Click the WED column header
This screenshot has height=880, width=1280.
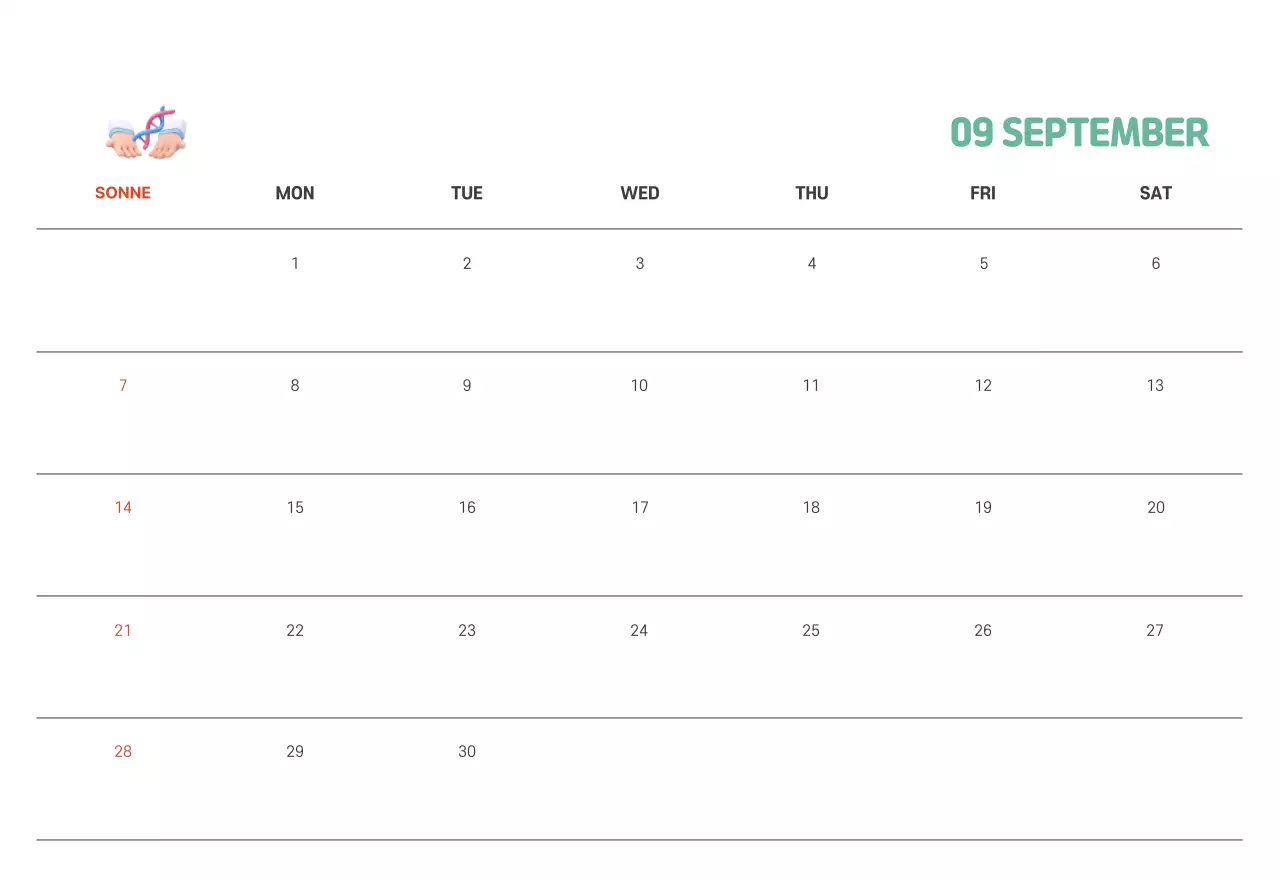point(640,193)
